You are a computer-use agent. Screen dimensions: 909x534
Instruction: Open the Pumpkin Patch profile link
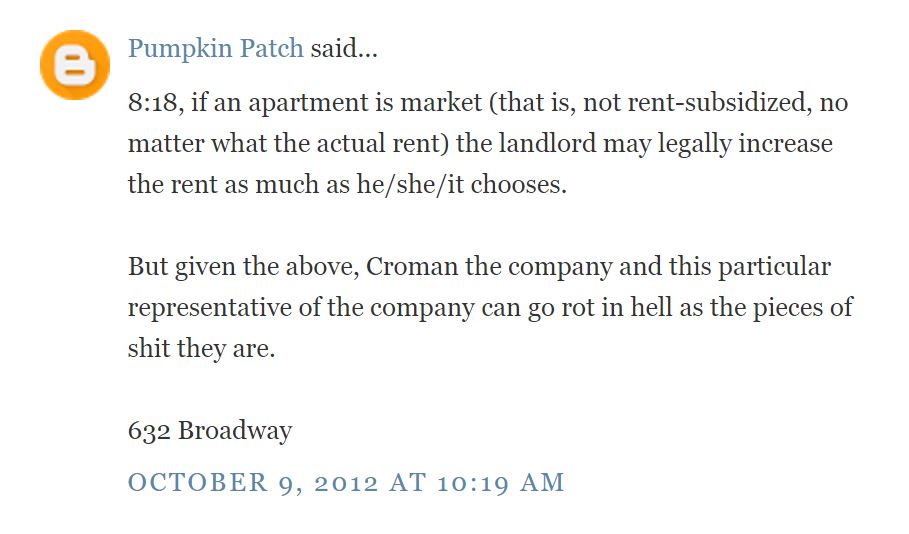[x=215, y=48]
